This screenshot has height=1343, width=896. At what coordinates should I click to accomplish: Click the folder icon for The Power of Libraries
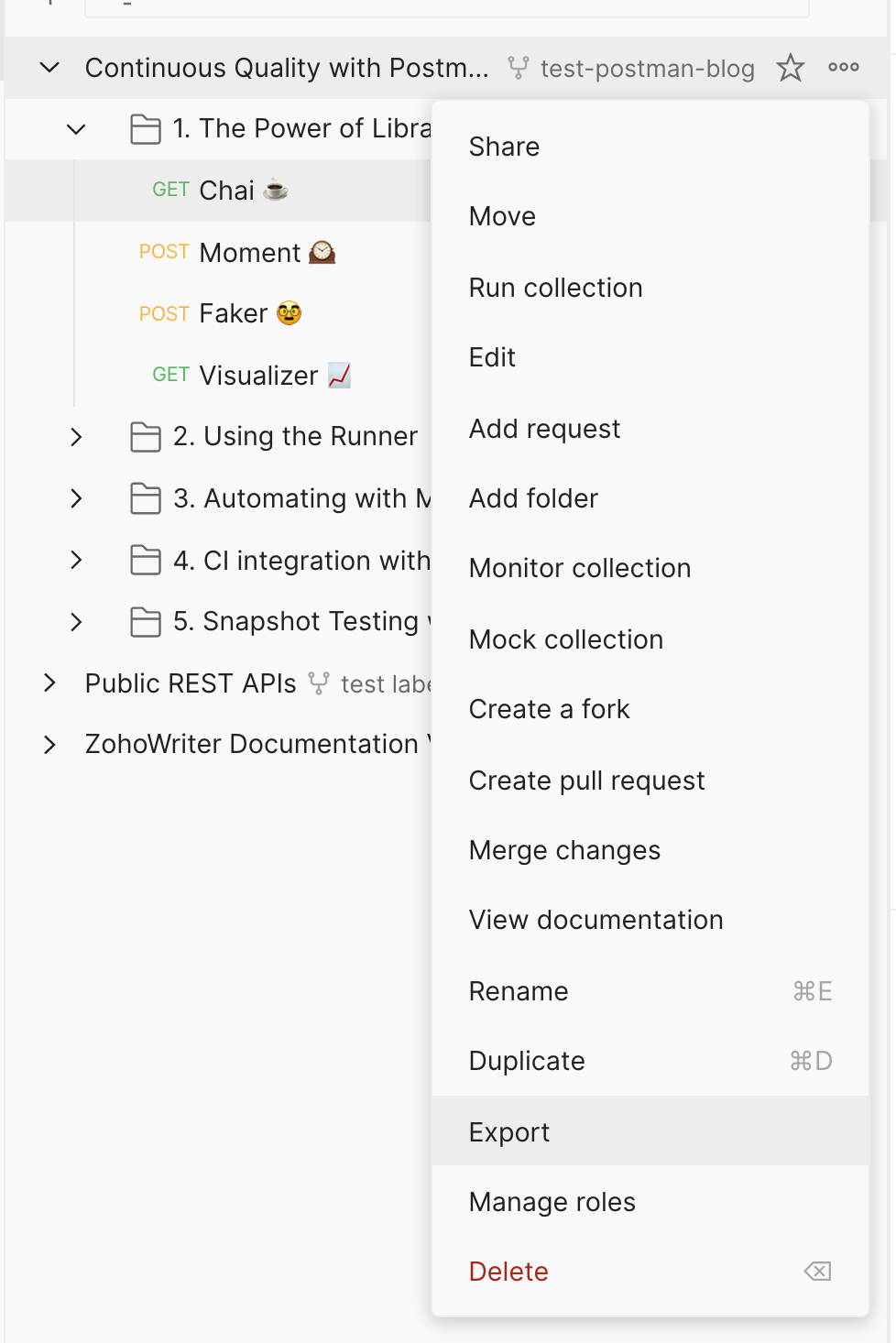146,129
